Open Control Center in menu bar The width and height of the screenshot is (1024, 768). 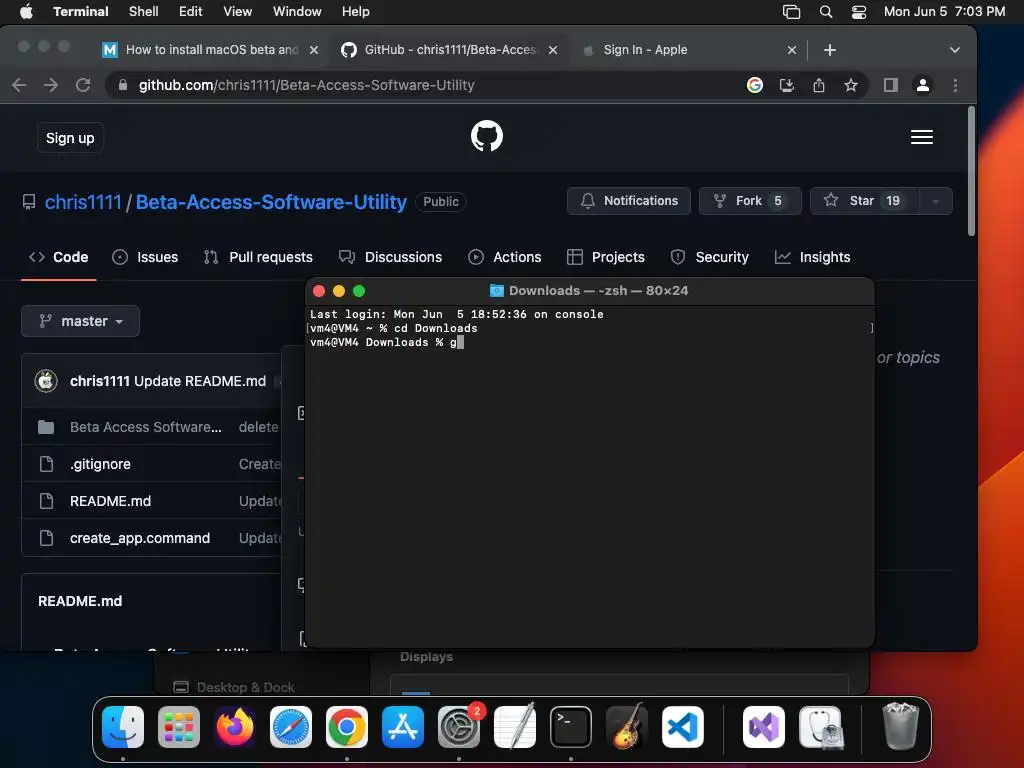pos(859,12)
